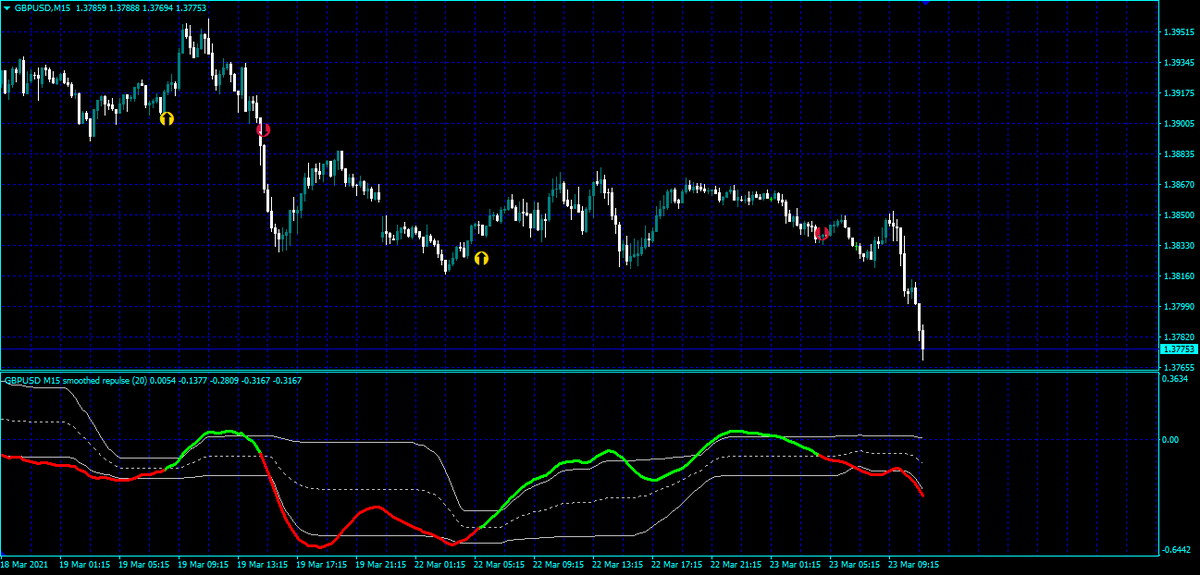The width and height of the screenshot is (1200, 575).
Task: Click the 22 Mar 09:15 time label
Action: click(x=560, y=565)
